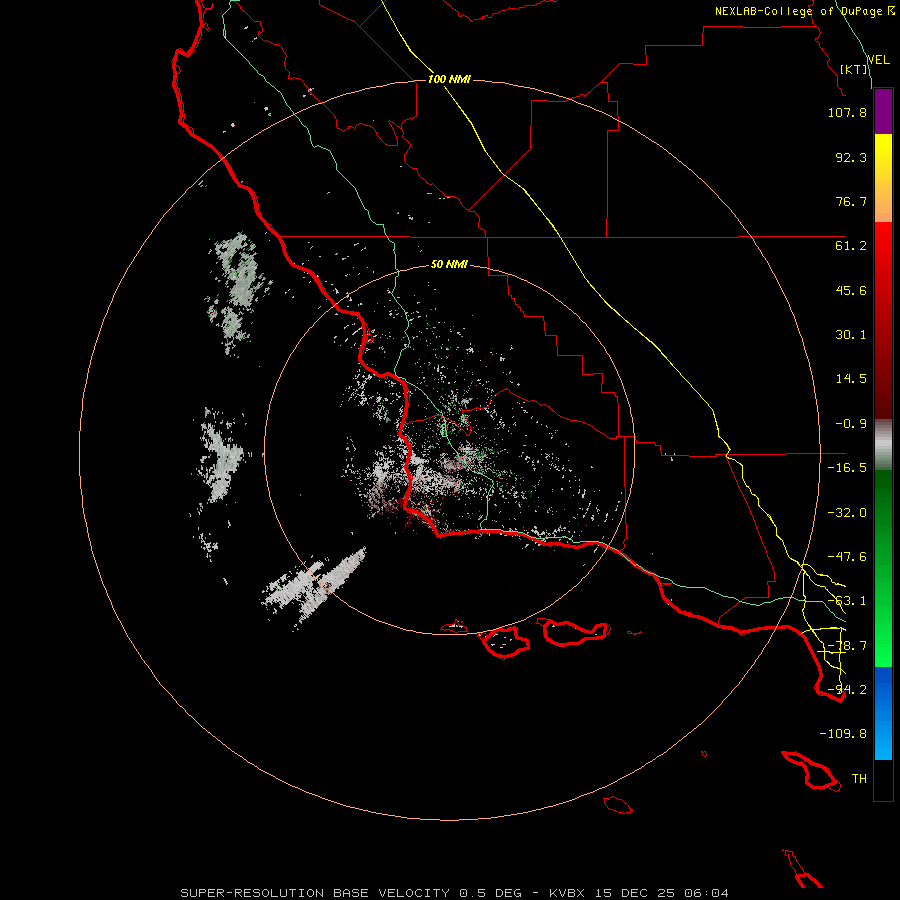This screenshot has height=900, width=900.
Task: Click the 14.5 legend value
Action: click(851, 379)
